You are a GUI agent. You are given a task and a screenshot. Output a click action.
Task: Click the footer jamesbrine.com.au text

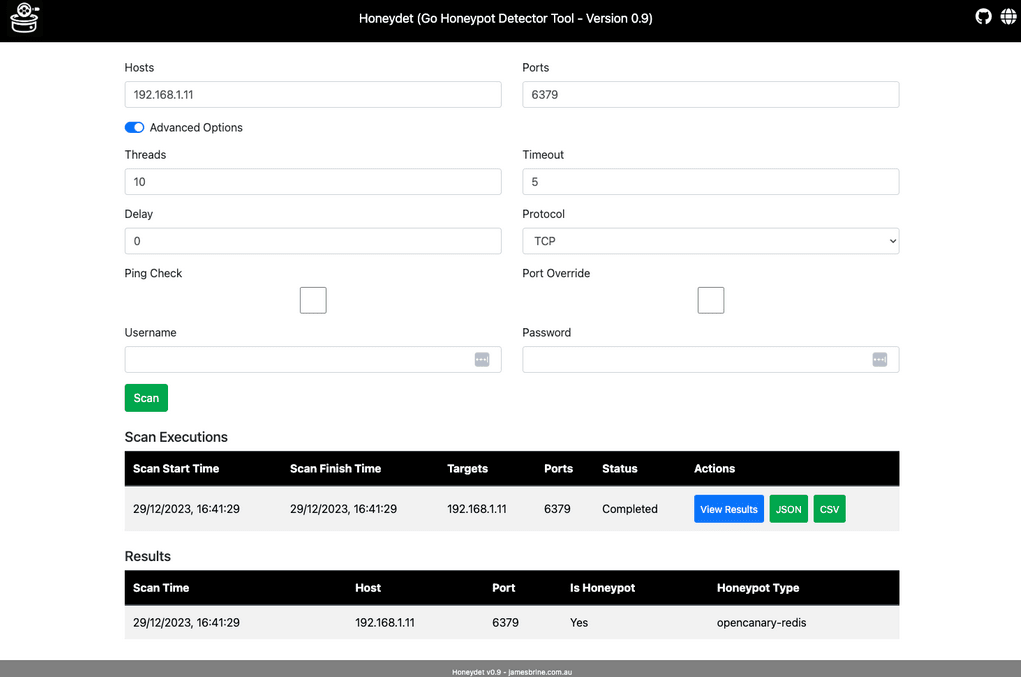click(540, 672)
